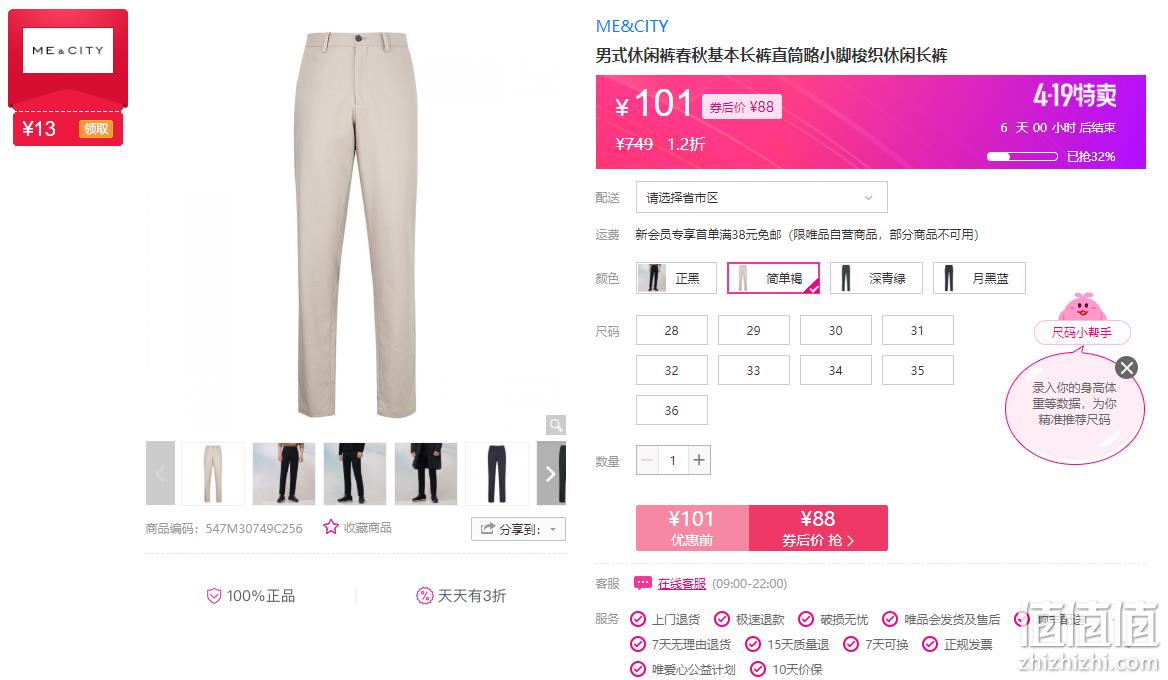Increase quantity with plus button
The height and width of the screenshot is (680, 1168).
coord(699,460)
